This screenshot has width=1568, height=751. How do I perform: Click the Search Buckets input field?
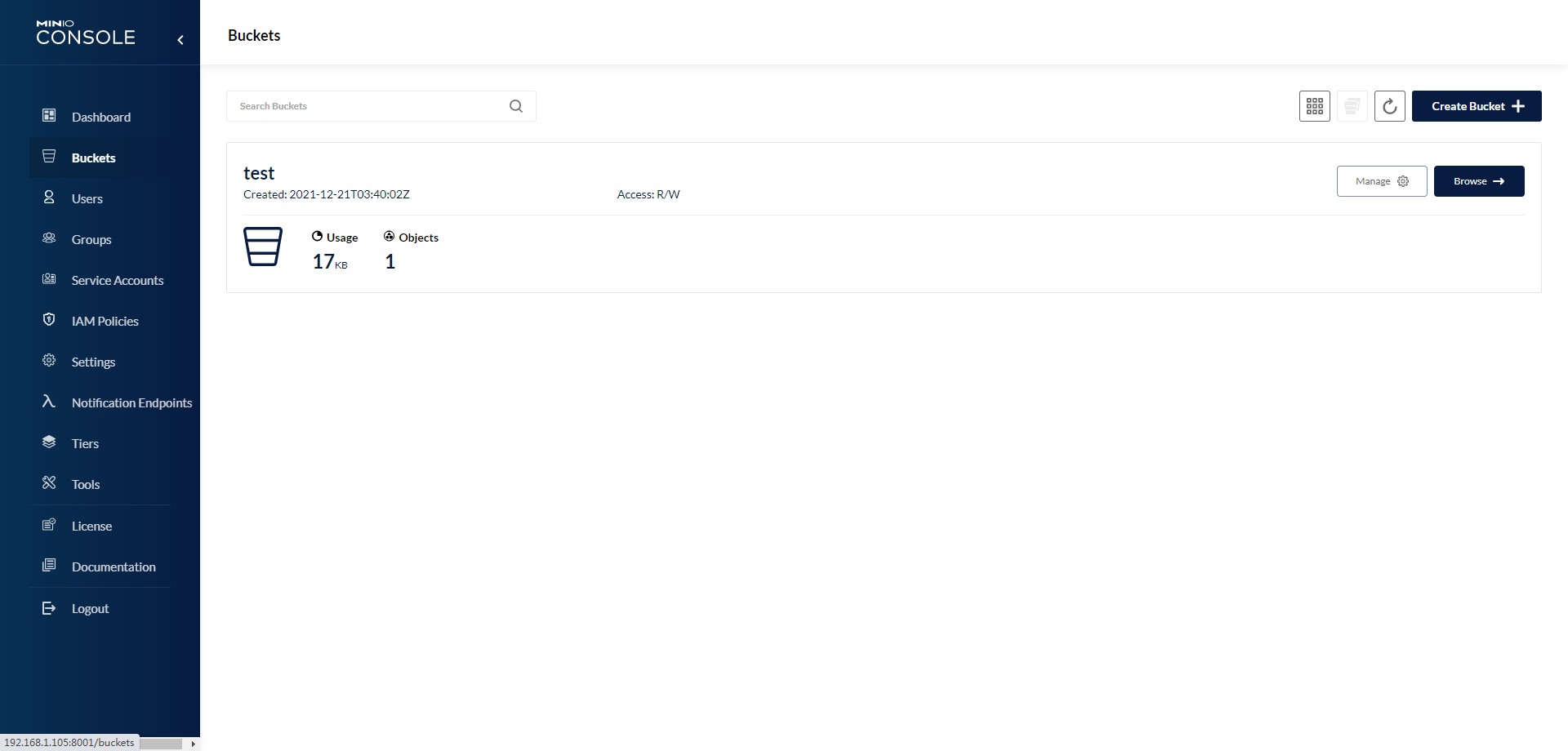point(367,106)
